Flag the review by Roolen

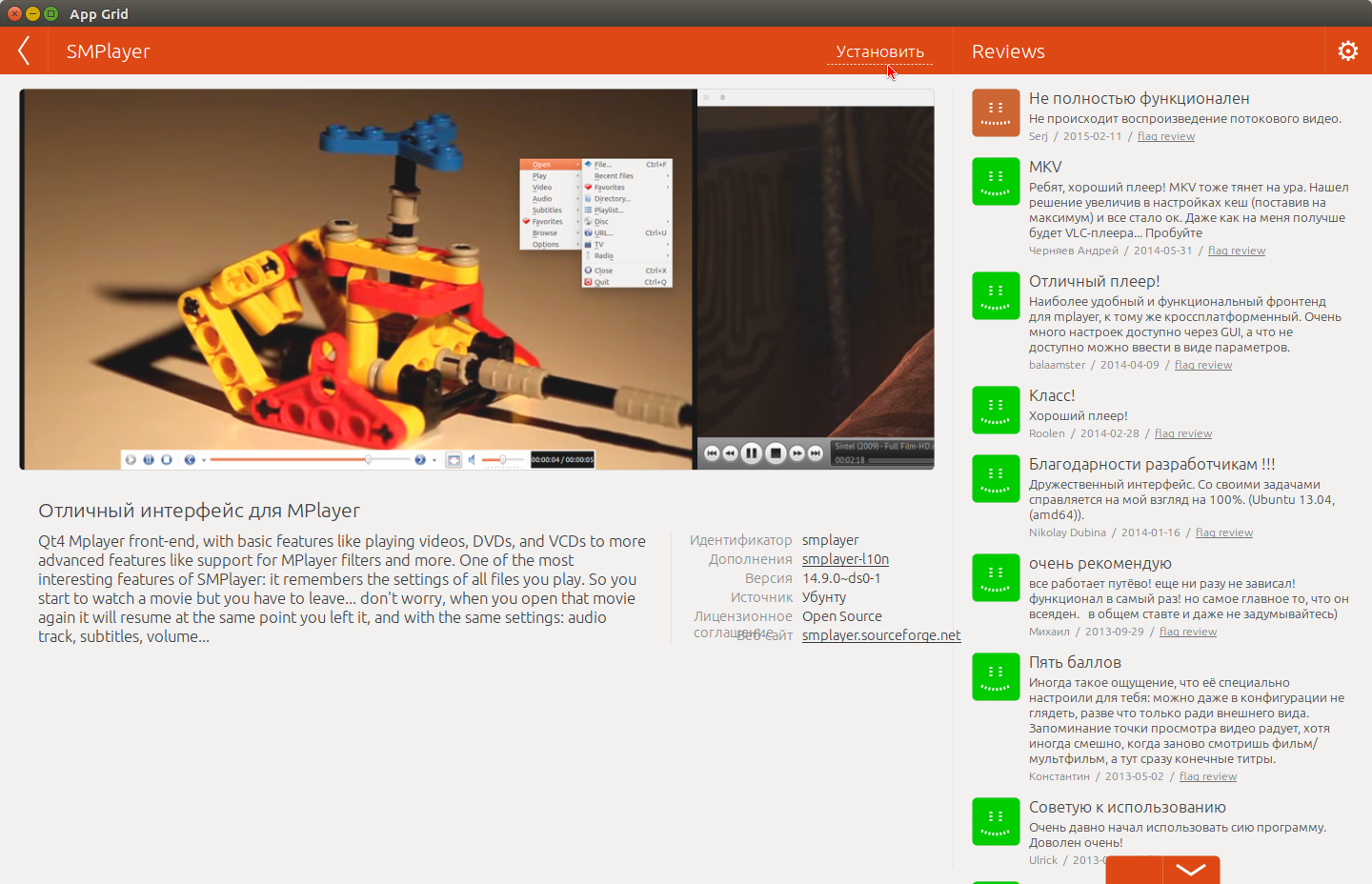pos(1182,433)
